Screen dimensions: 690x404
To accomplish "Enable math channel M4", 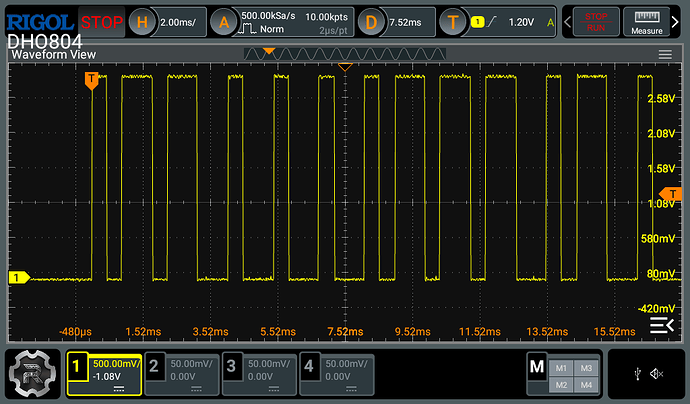I will (586, 385).
